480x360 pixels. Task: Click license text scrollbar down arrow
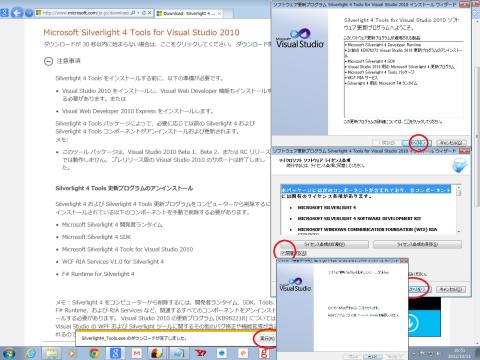coord(459,231)
